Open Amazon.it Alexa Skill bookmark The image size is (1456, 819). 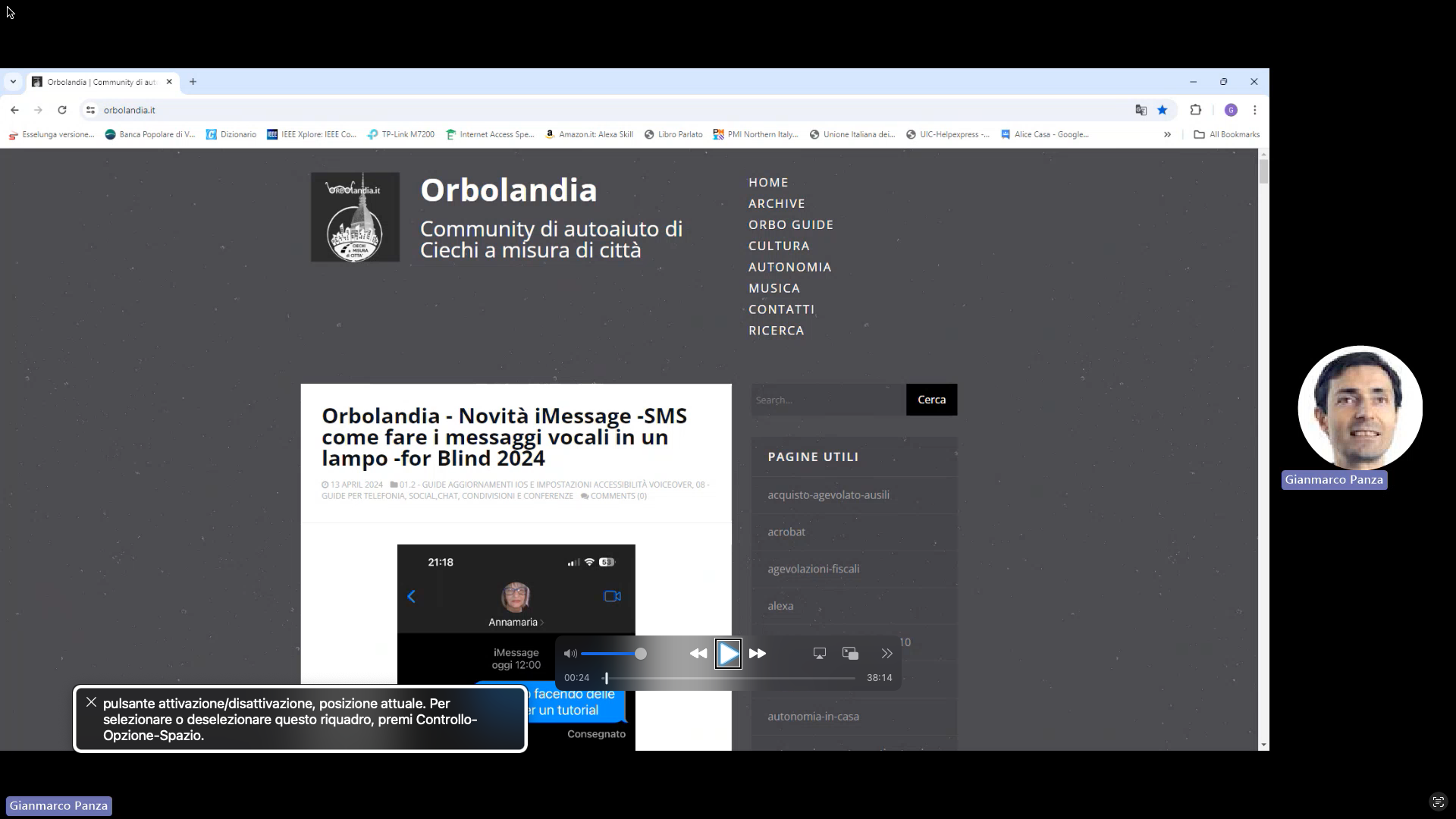[x=589, y=134]
